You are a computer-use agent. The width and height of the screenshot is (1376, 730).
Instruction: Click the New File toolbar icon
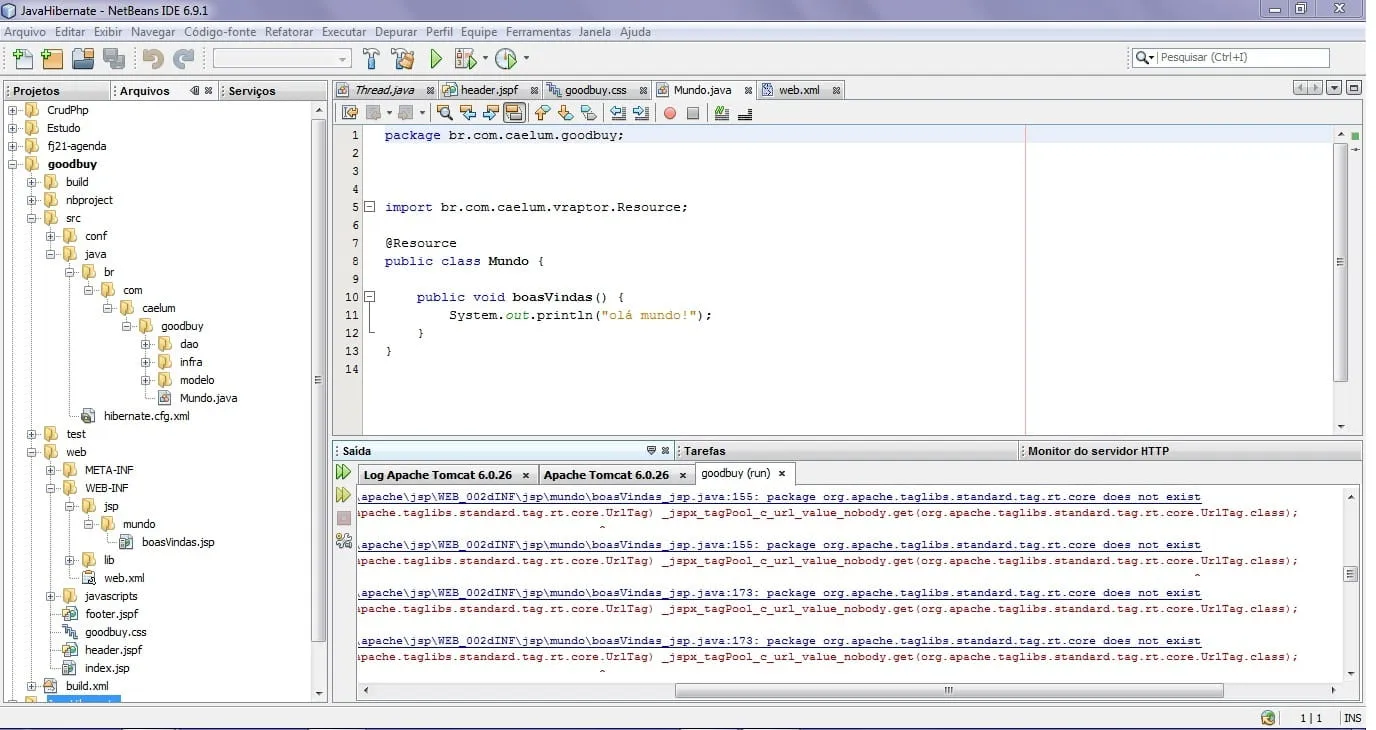pos(21,59)
